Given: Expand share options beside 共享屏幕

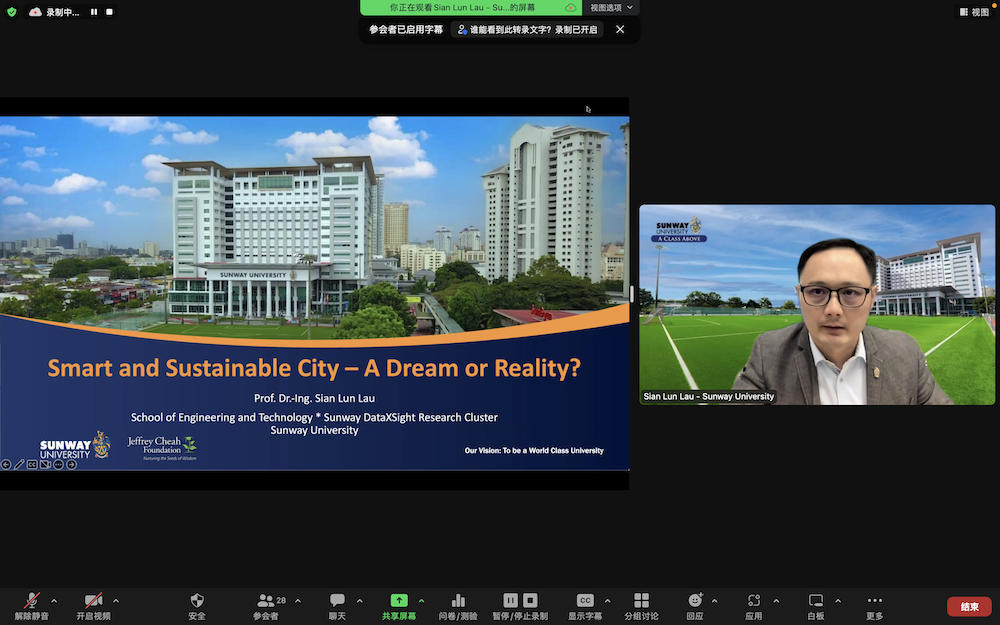Looking at the screenshot, I should (422, 601).
